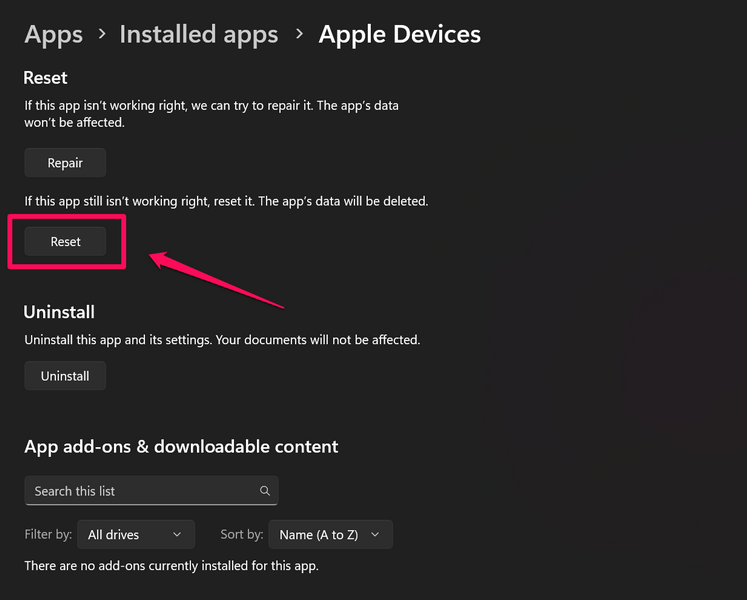Click the no add-ons installed message

(x=171, y=566)
